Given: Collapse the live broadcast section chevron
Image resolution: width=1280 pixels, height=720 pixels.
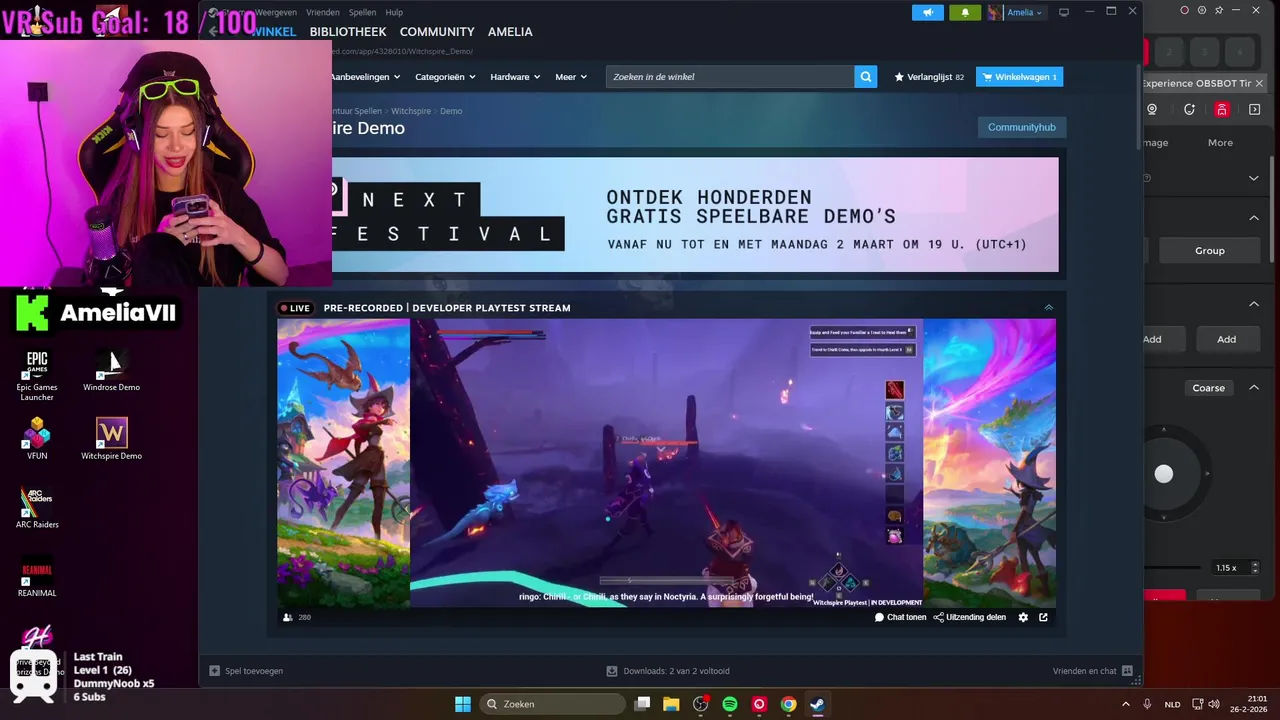Looking at the screenshot, I should 1048,308.
